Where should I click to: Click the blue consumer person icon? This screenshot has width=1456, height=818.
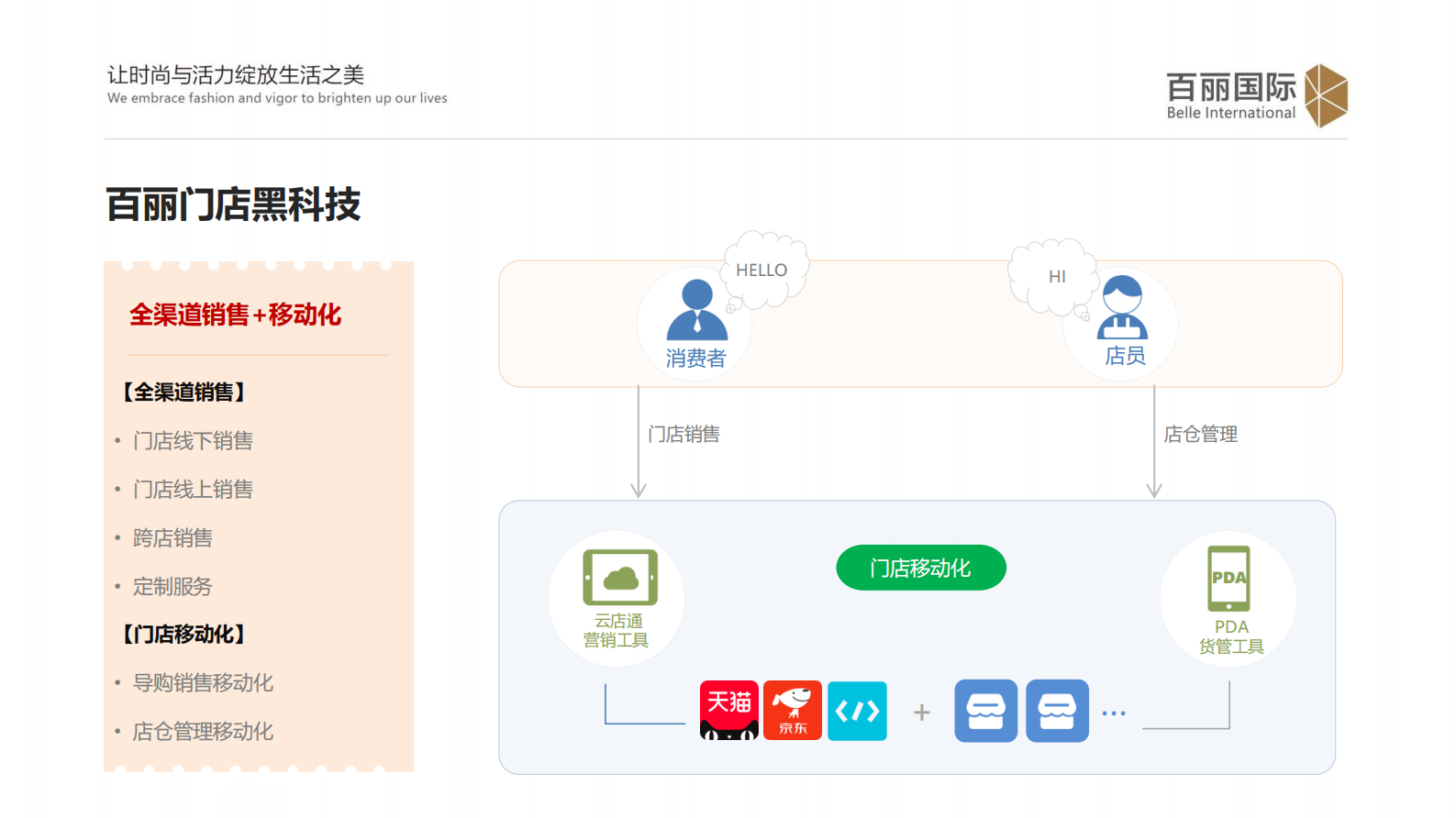point(697,310)
